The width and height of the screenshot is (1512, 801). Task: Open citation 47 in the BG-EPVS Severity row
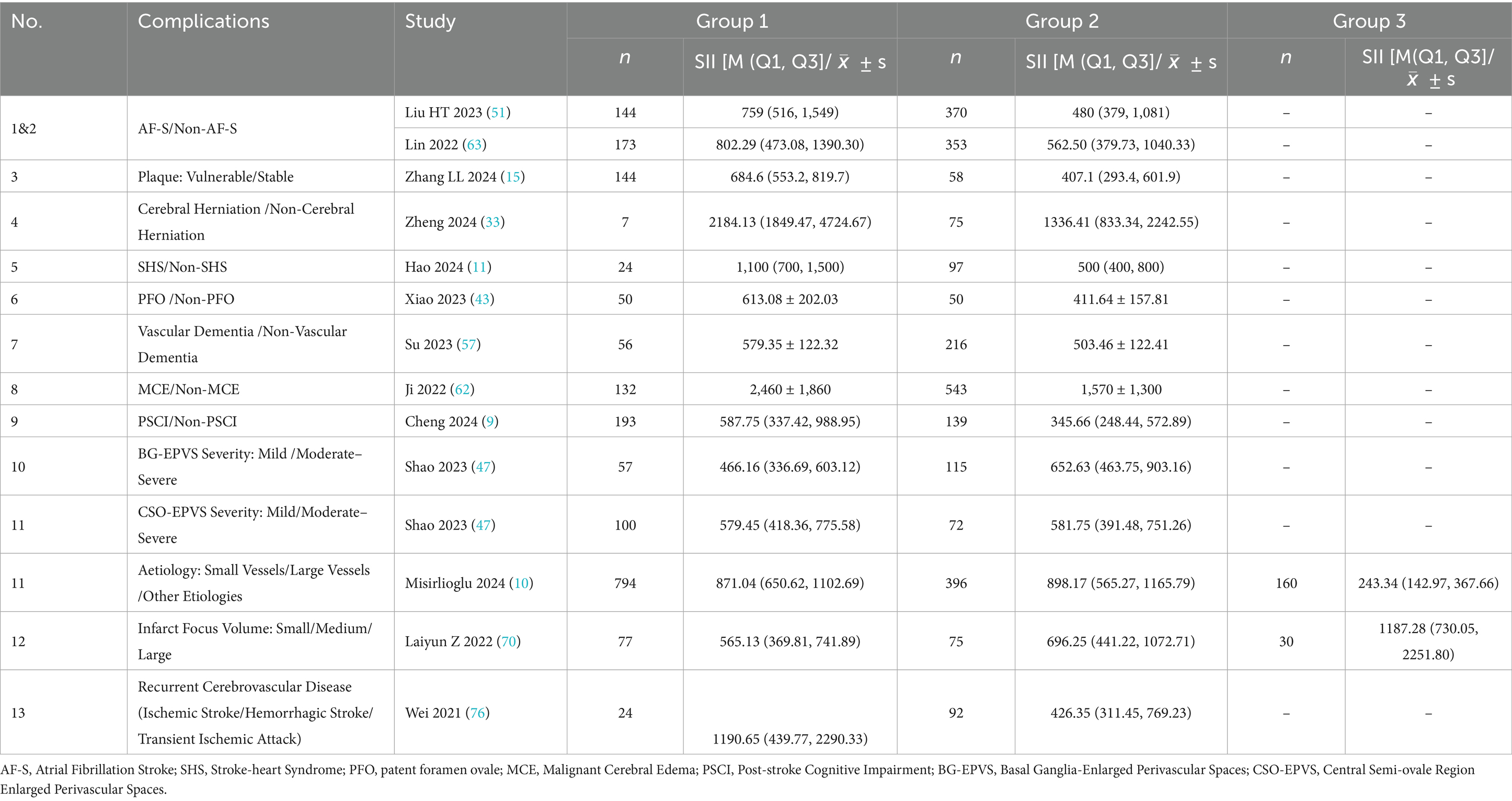pyautogui.click(x=483, y=467)
